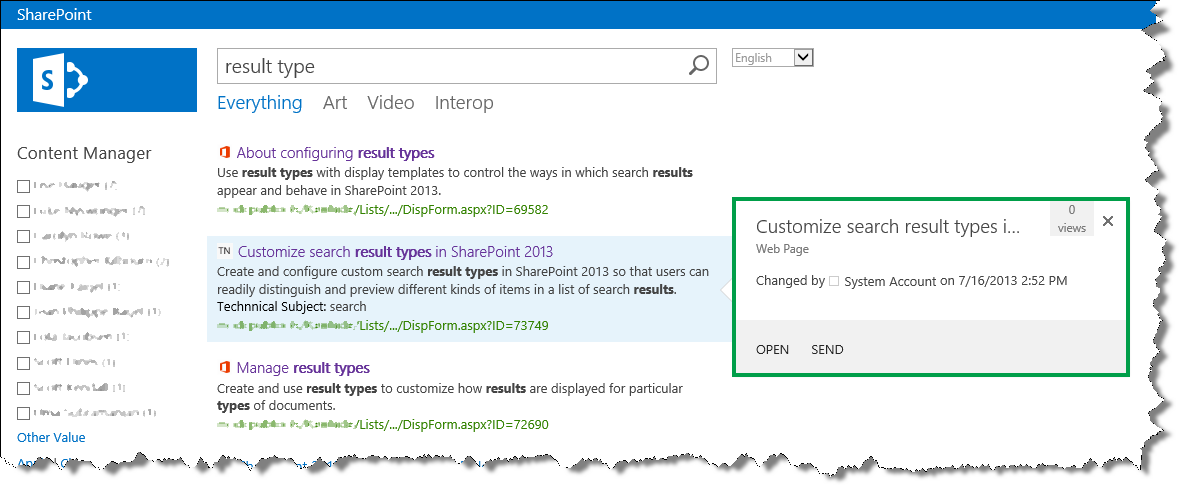Switch to the Art search tab
Viewport: 1179px width, 485px height.
335,103
